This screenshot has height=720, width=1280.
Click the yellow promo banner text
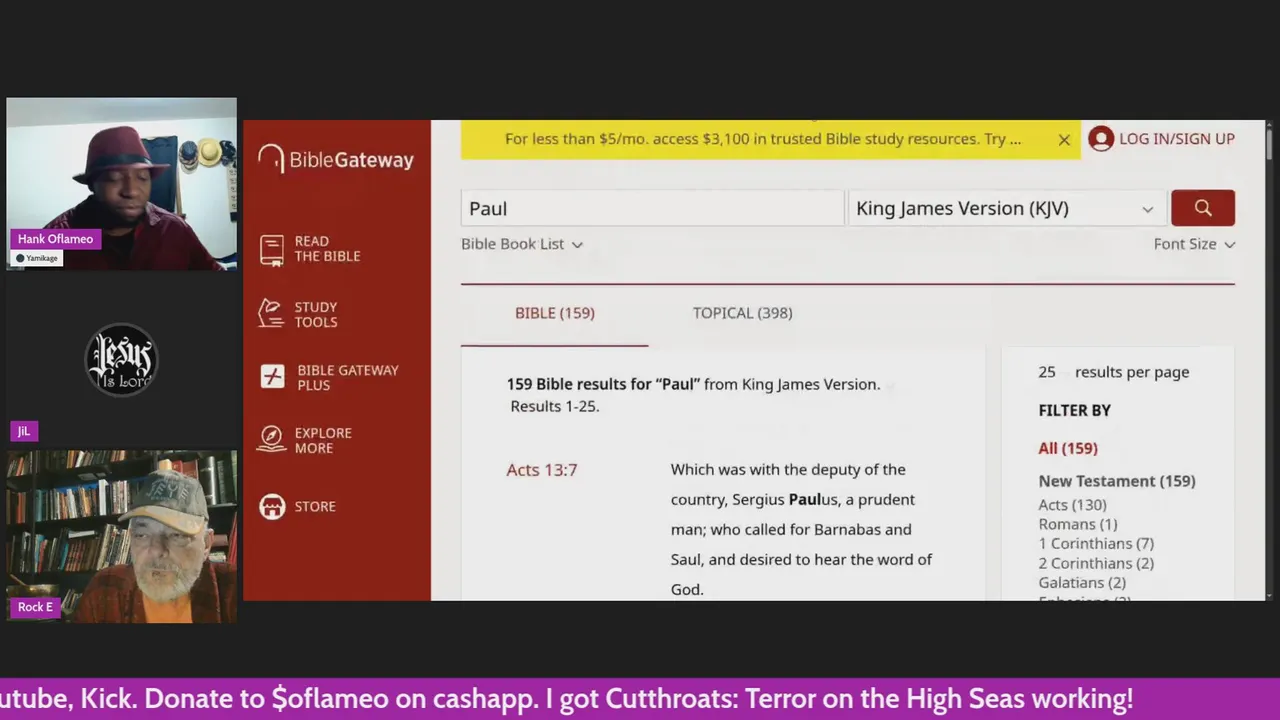click(x=763, y=139)
